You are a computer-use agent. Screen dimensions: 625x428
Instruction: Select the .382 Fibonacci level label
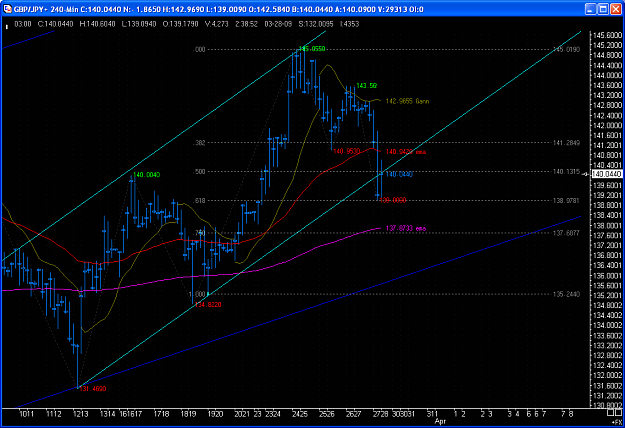[199, 143]
